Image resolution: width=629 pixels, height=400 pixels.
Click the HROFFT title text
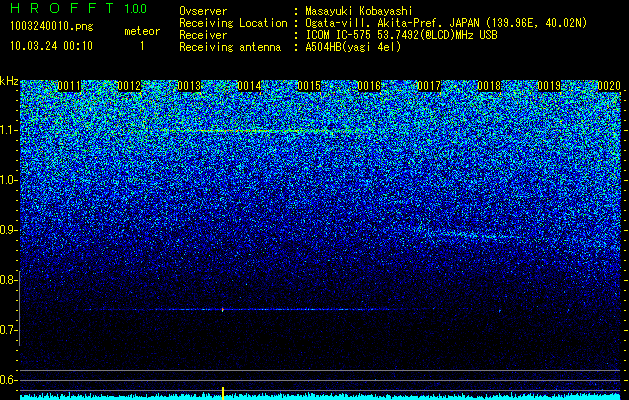click(63, 8)
